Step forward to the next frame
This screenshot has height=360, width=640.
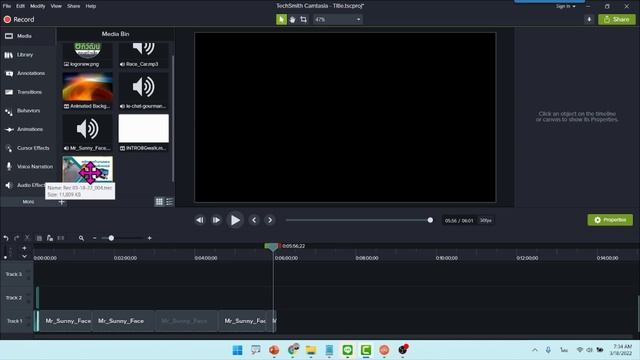(x=216, y=220)
